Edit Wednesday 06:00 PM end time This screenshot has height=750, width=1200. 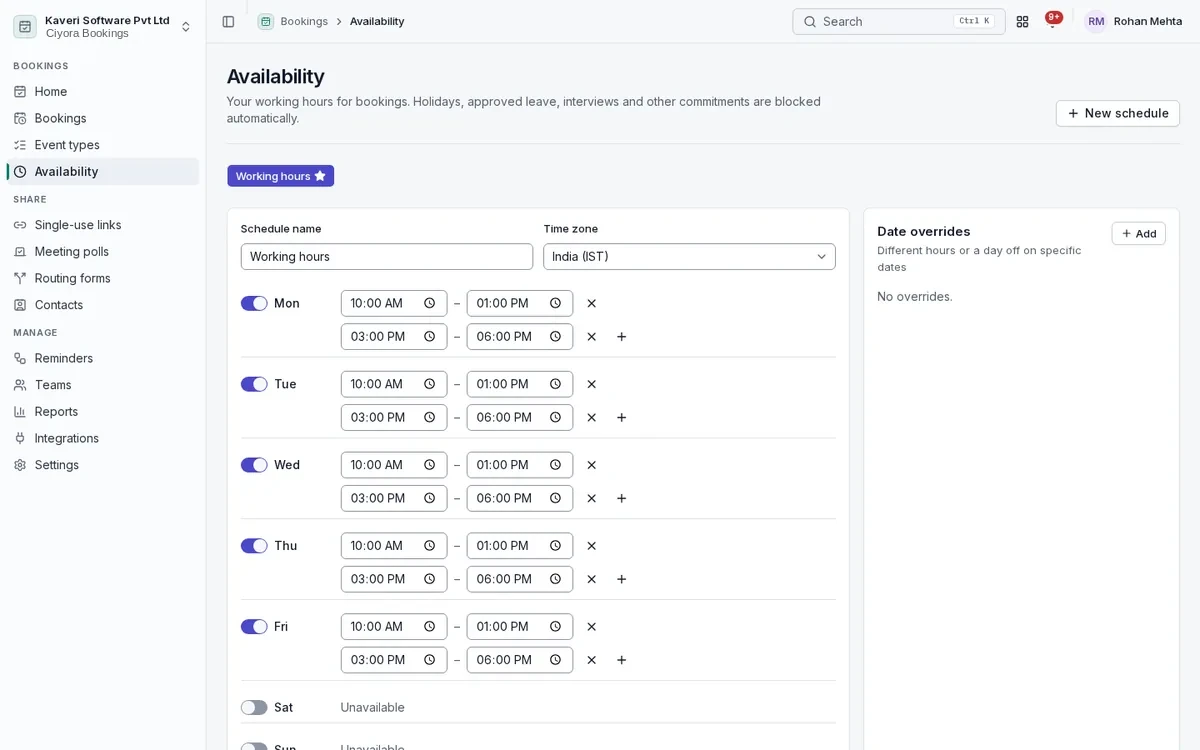coord(520,498)
